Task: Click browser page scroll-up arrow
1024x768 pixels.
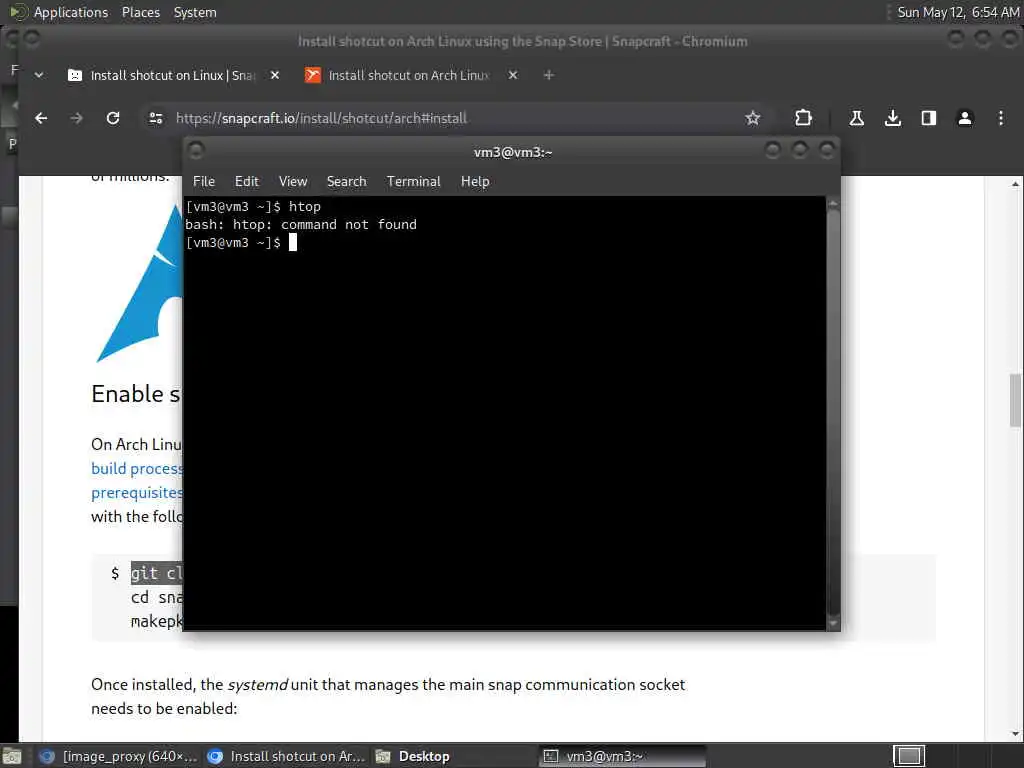Action: [1015, 184]
